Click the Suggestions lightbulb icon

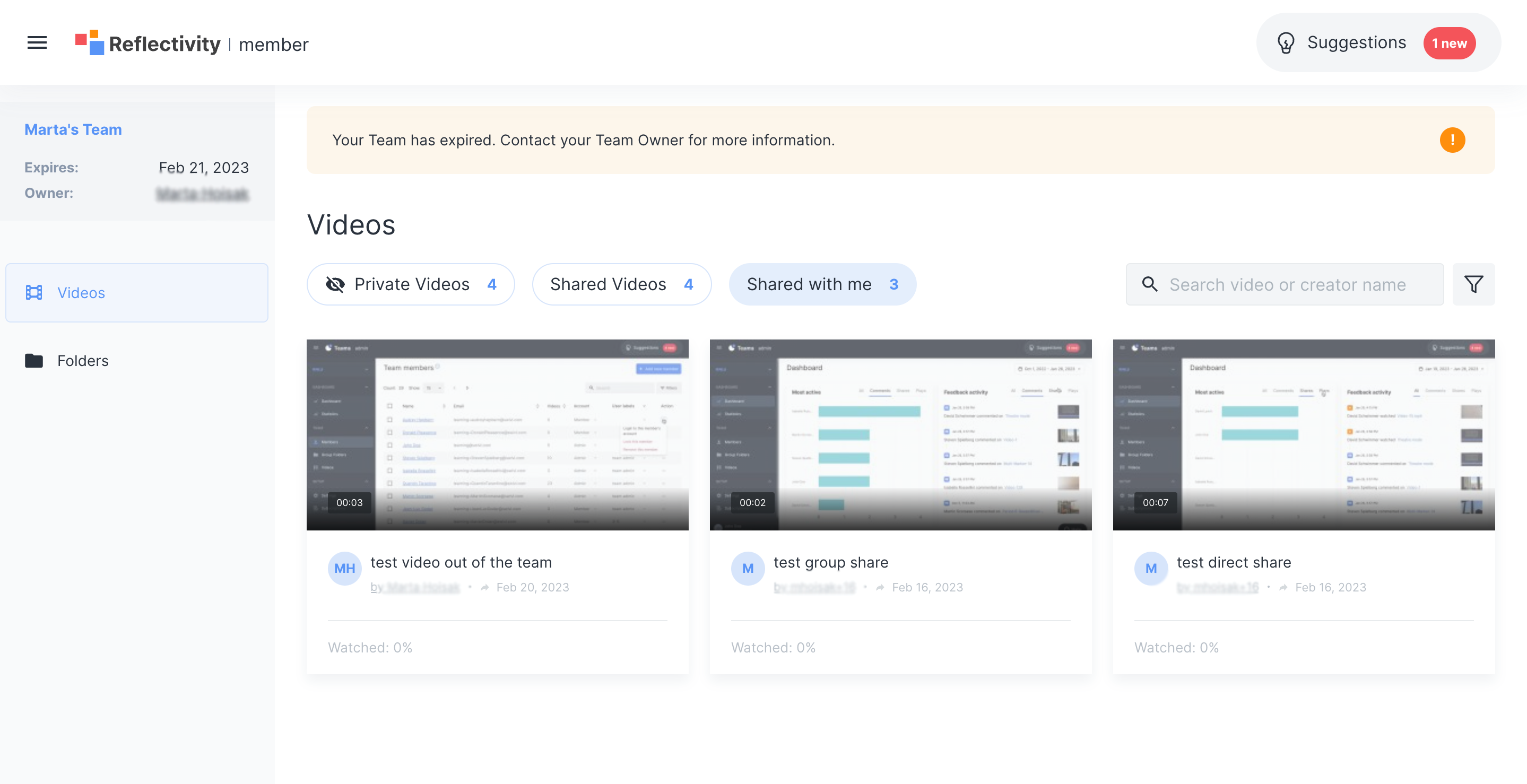[1285, 42]
